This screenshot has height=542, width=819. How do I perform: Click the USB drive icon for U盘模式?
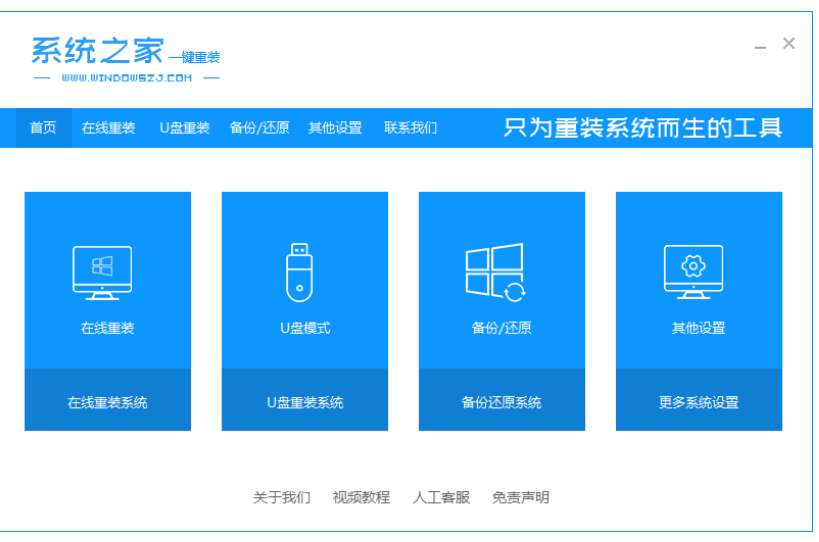(x=300, y=272)
